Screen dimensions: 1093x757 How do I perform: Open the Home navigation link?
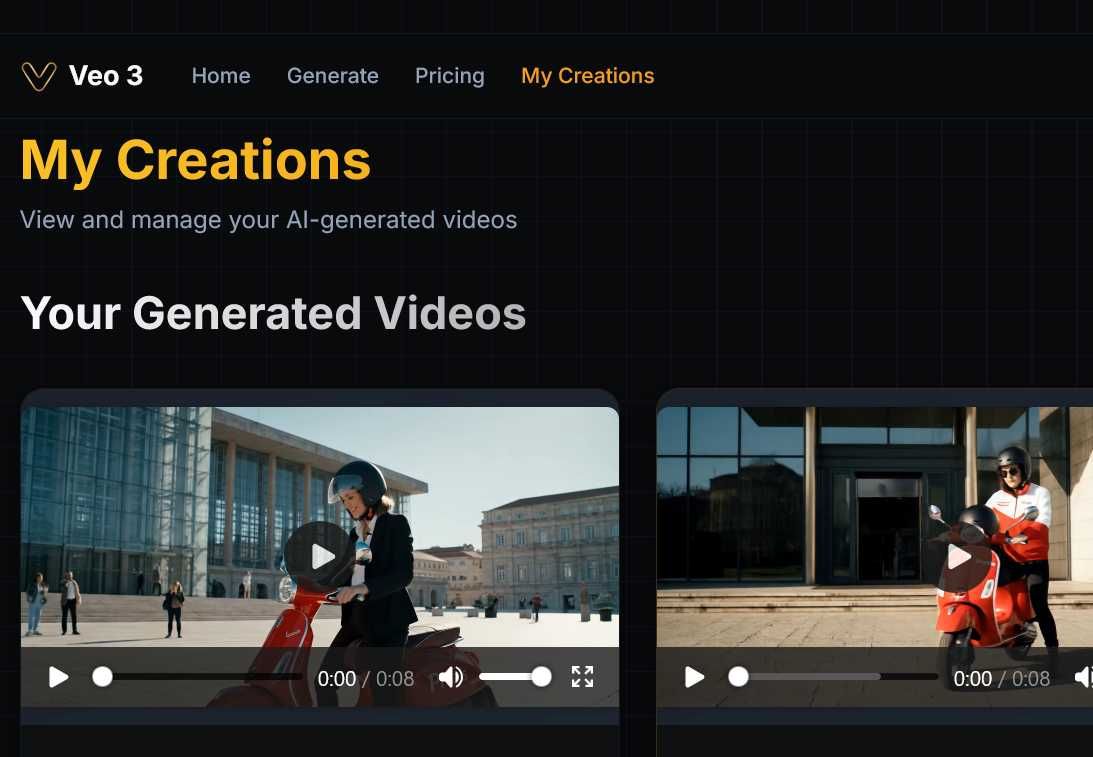(221, 75)
